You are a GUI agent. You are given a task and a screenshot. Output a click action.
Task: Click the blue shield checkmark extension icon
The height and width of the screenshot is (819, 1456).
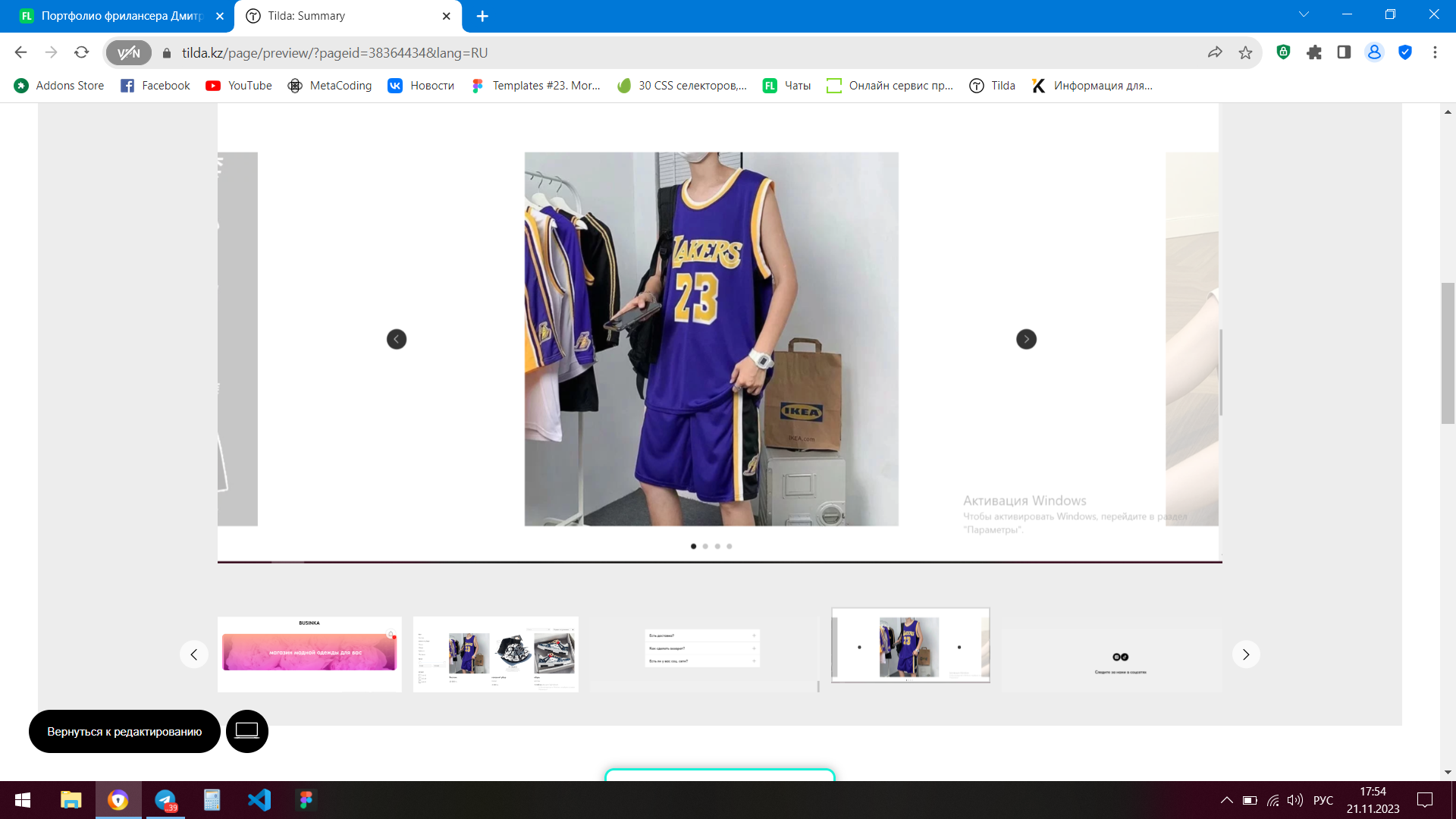pyautogui.click(x=1405, y=52)
